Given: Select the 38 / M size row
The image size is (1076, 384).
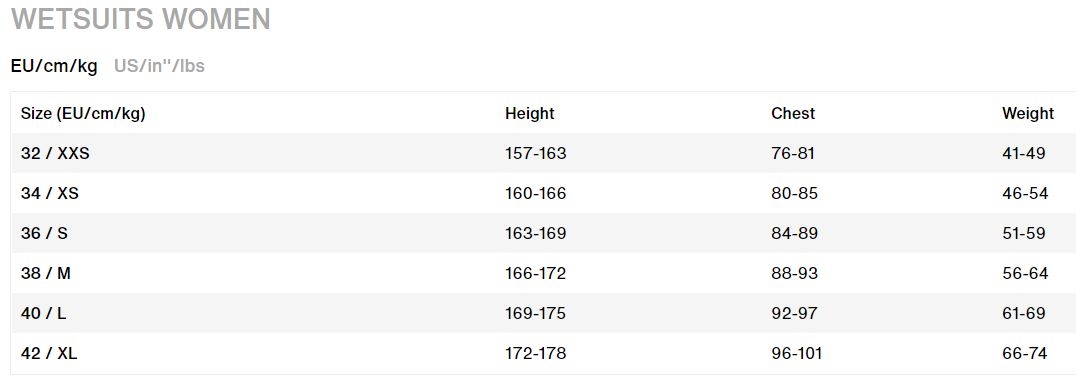Looking at the screenshot, I should (543, 274).
